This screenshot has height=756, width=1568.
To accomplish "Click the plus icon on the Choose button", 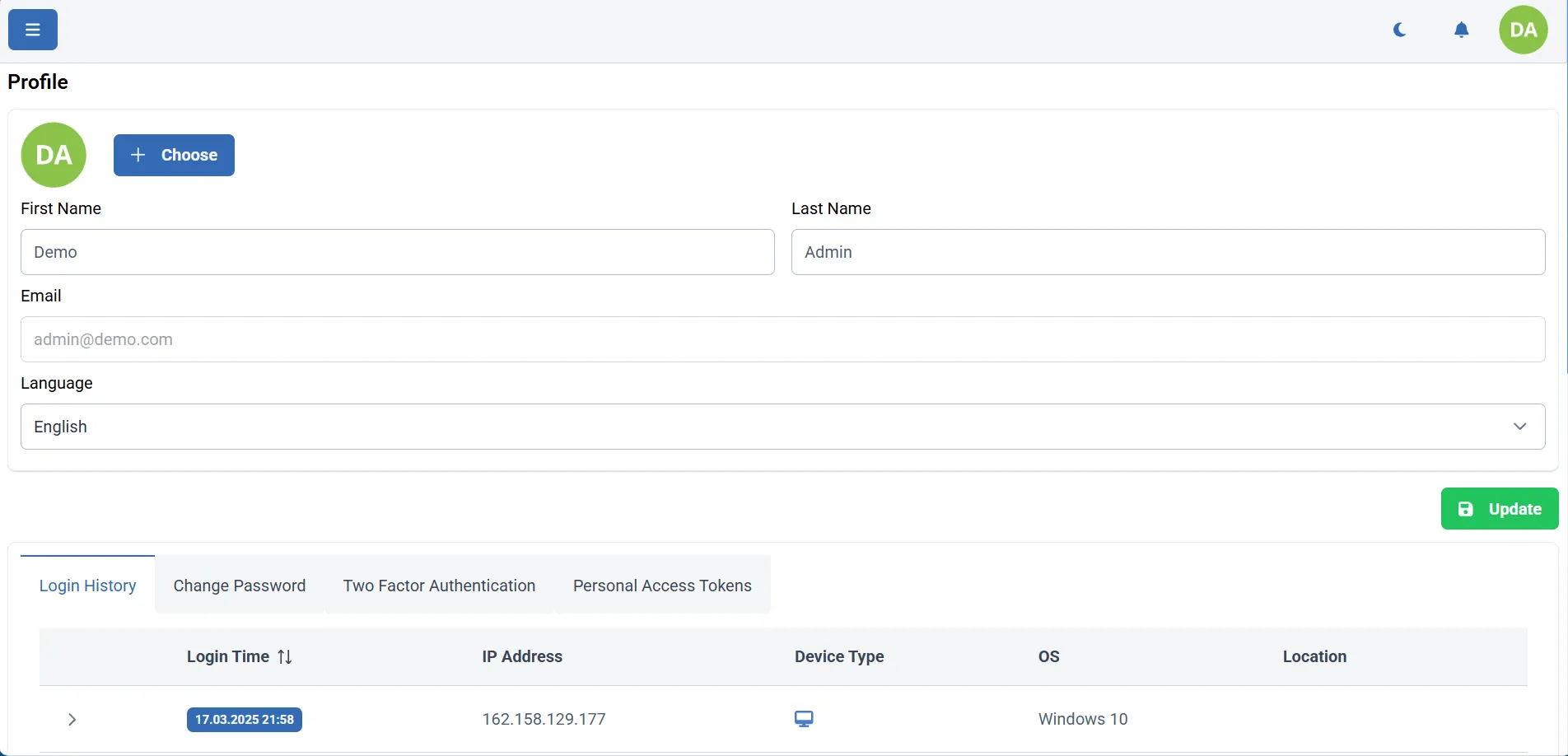I will [x=138, y=155].
